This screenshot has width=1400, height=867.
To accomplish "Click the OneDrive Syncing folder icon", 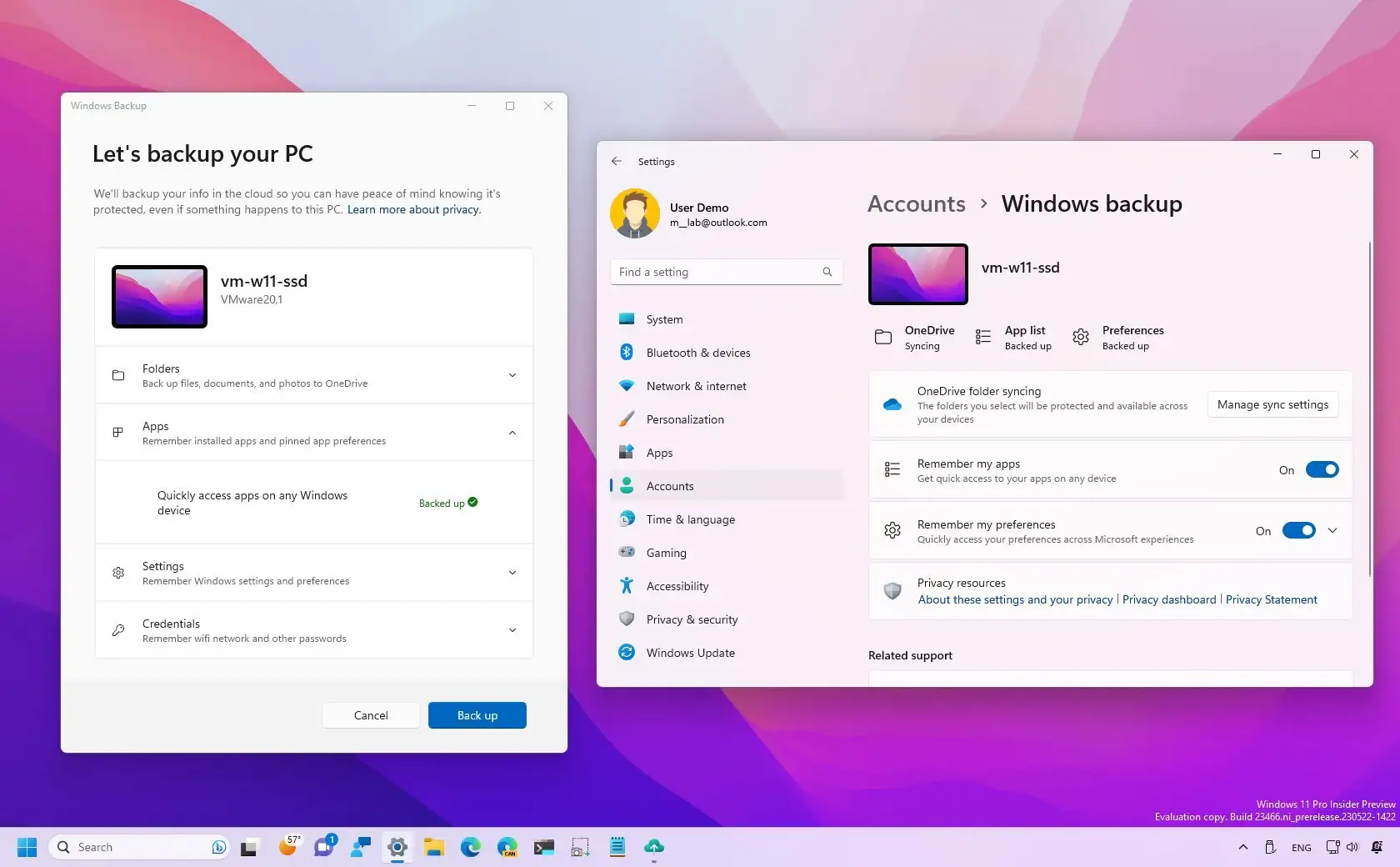I will click(x=883, y=337).
